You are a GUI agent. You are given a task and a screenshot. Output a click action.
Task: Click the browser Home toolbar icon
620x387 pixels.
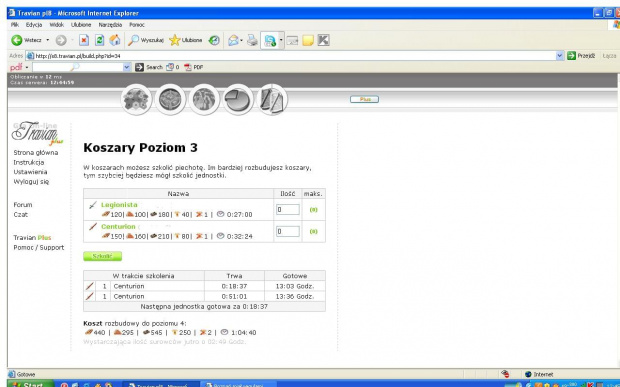115,40
